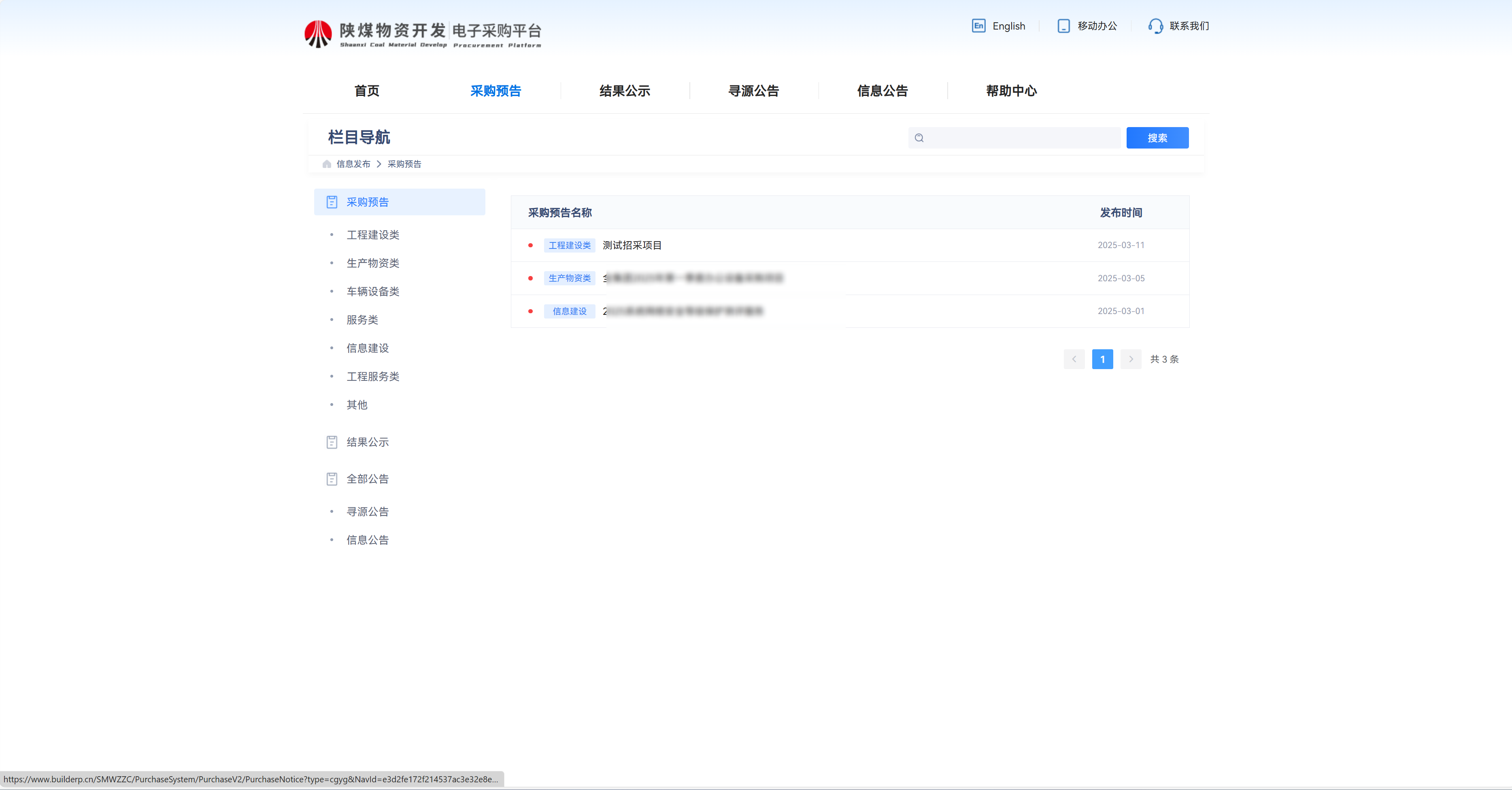Click the 结果公示 sidebar document icon
The height and width of the screenshot is (790, 1512).
332,442
